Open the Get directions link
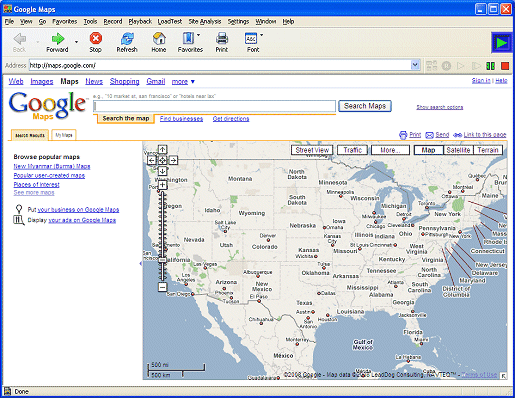Viewport: 515px width, 398px height. click(x=231, y=119)
